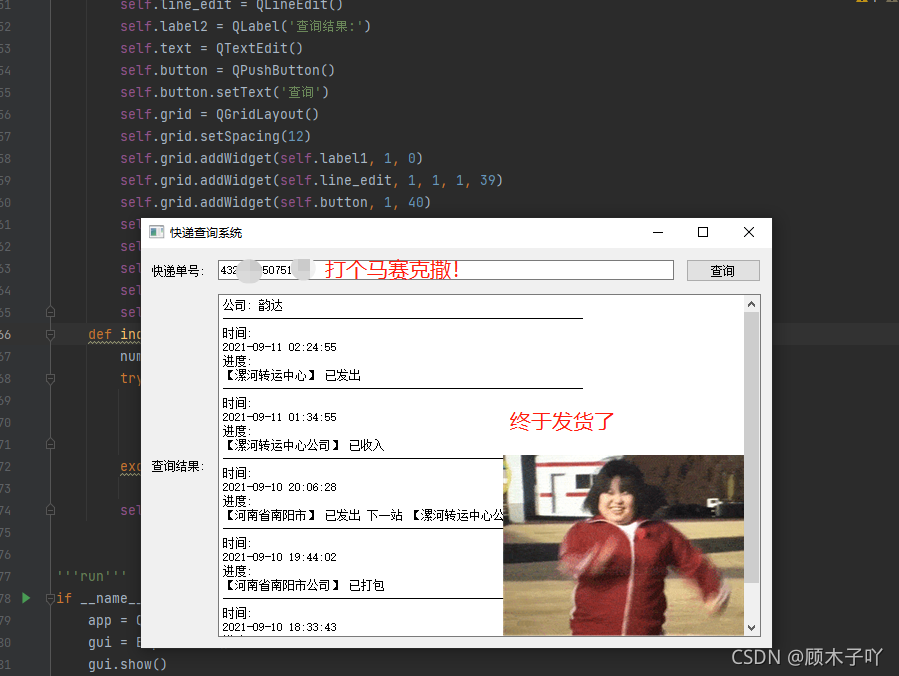Click the 查询 button in the express window
Screen dimensions: 899x676
[x=723, y=271]
